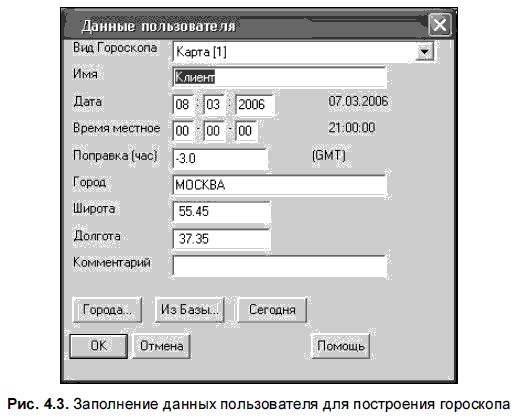Click the Поправка (час) field with -3.0
Image resolution: width=517 pixels, height=420 pixels.
[x=220, y=158]
